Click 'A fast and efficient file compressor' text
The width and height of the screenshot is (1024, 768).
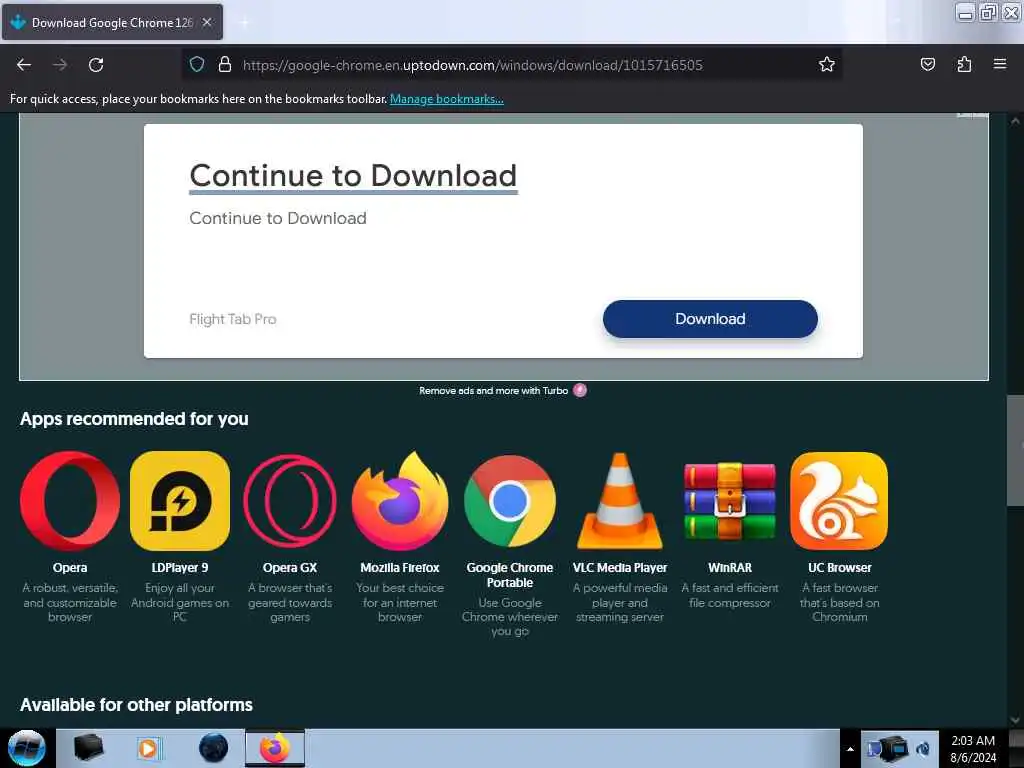tap(729, 595)
